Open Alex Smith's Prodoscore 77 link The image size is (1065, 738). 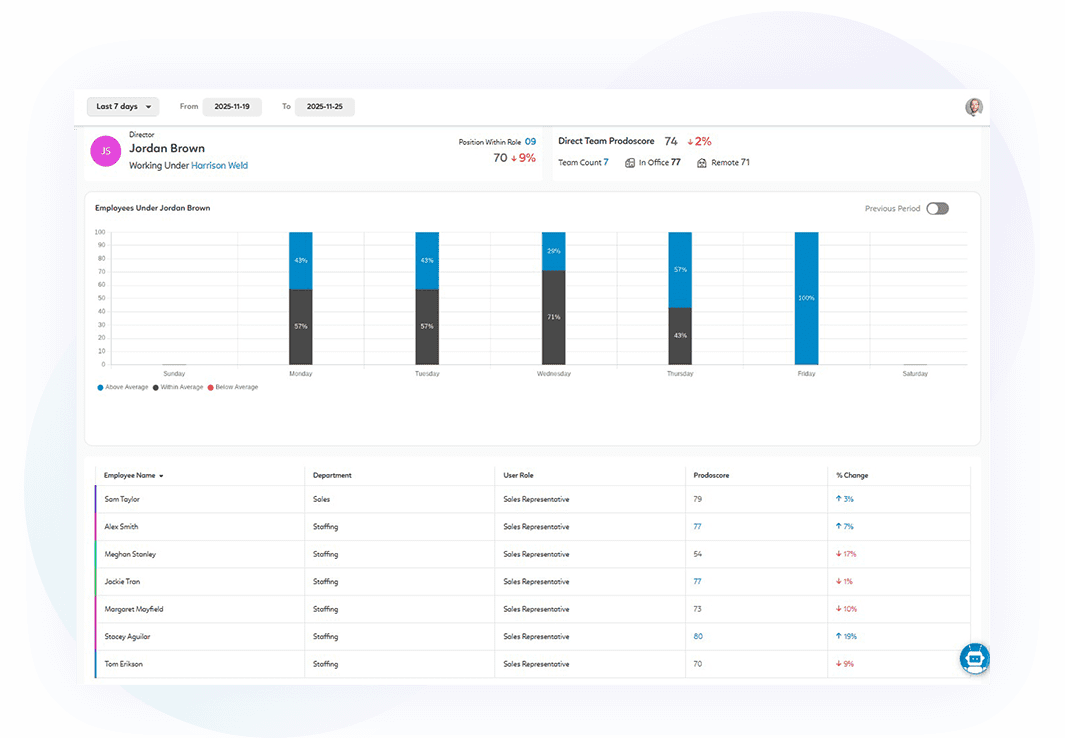[697, 526]
